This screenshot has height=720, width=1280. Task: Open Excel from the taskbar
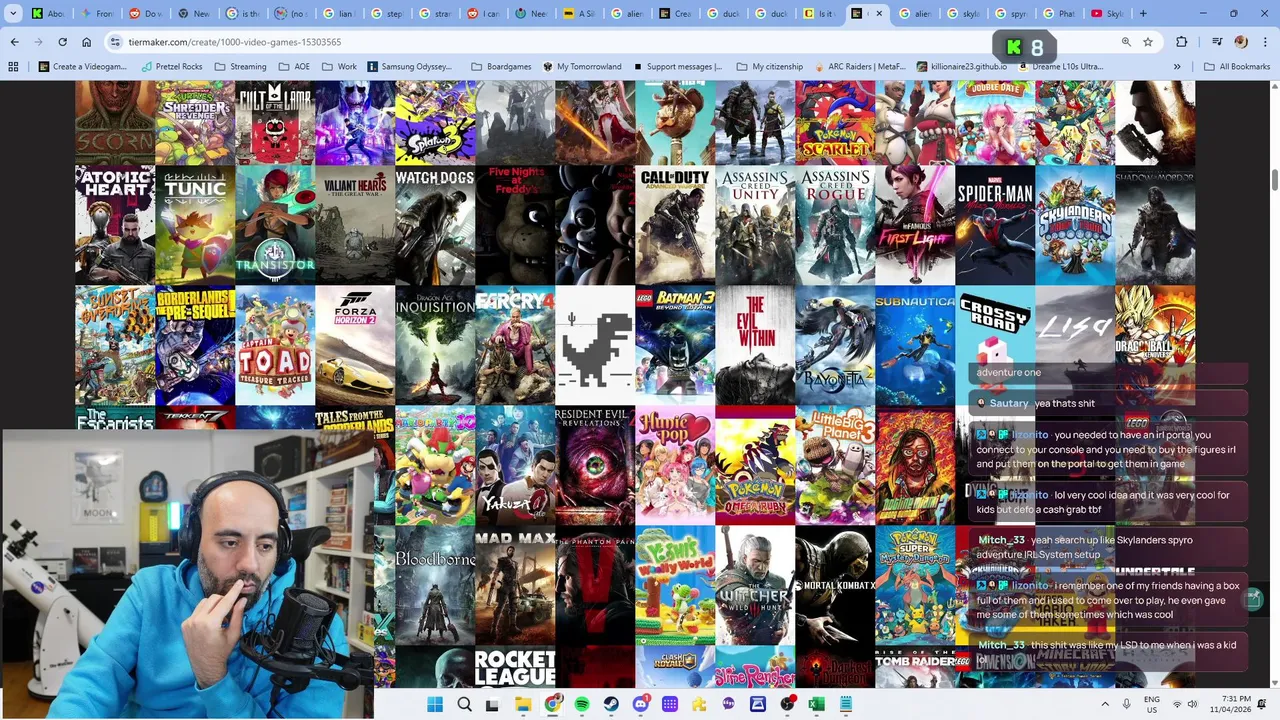817,704
